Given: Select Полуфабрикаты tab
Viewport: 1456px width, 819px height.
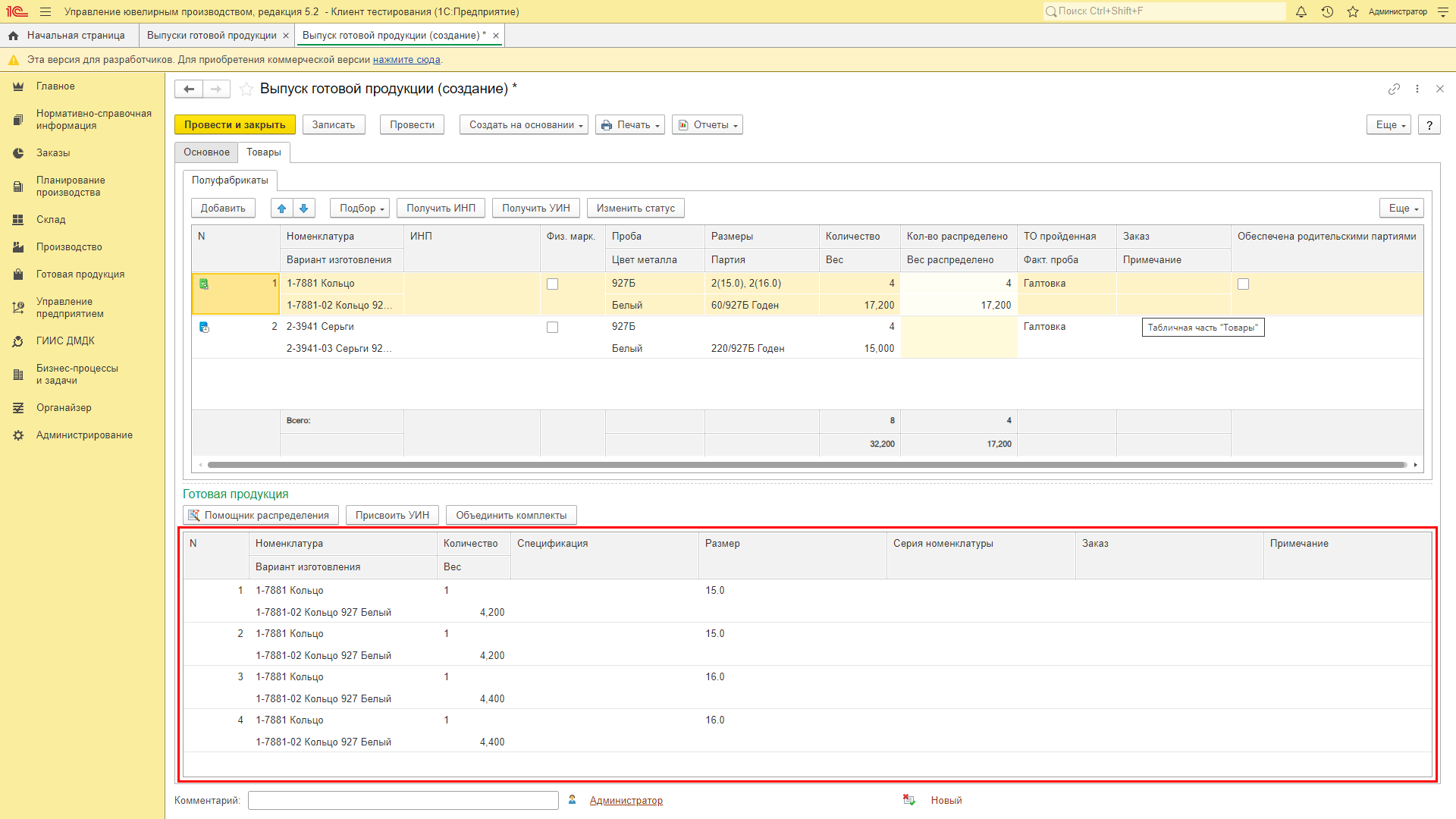Looking at the screenshot, I should [x=230, y=180].
